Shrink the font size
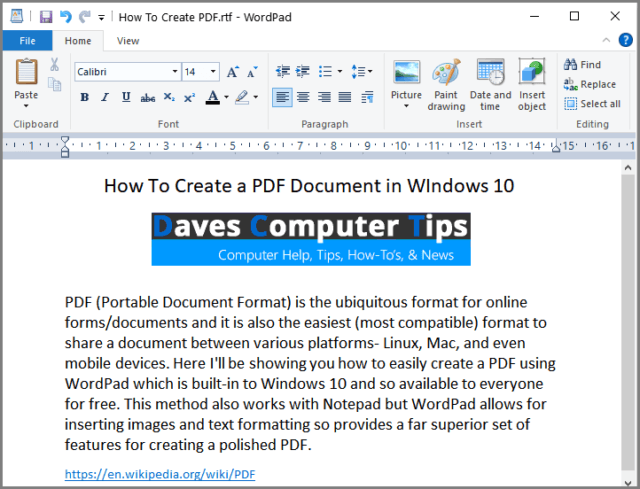 [253, 72]
